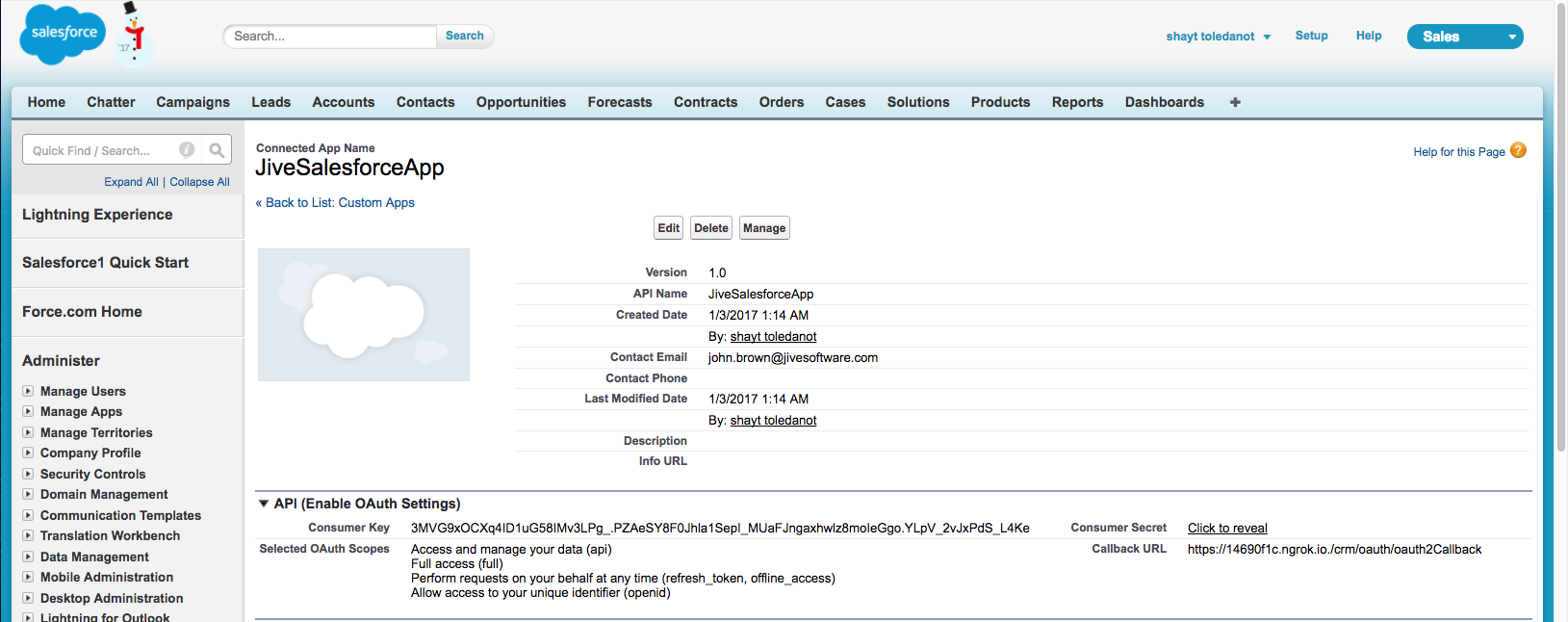The width and height of the screenshot is (1568, 622).
Task: Click the connected app cloud logo image
Action: pos(364,315)
